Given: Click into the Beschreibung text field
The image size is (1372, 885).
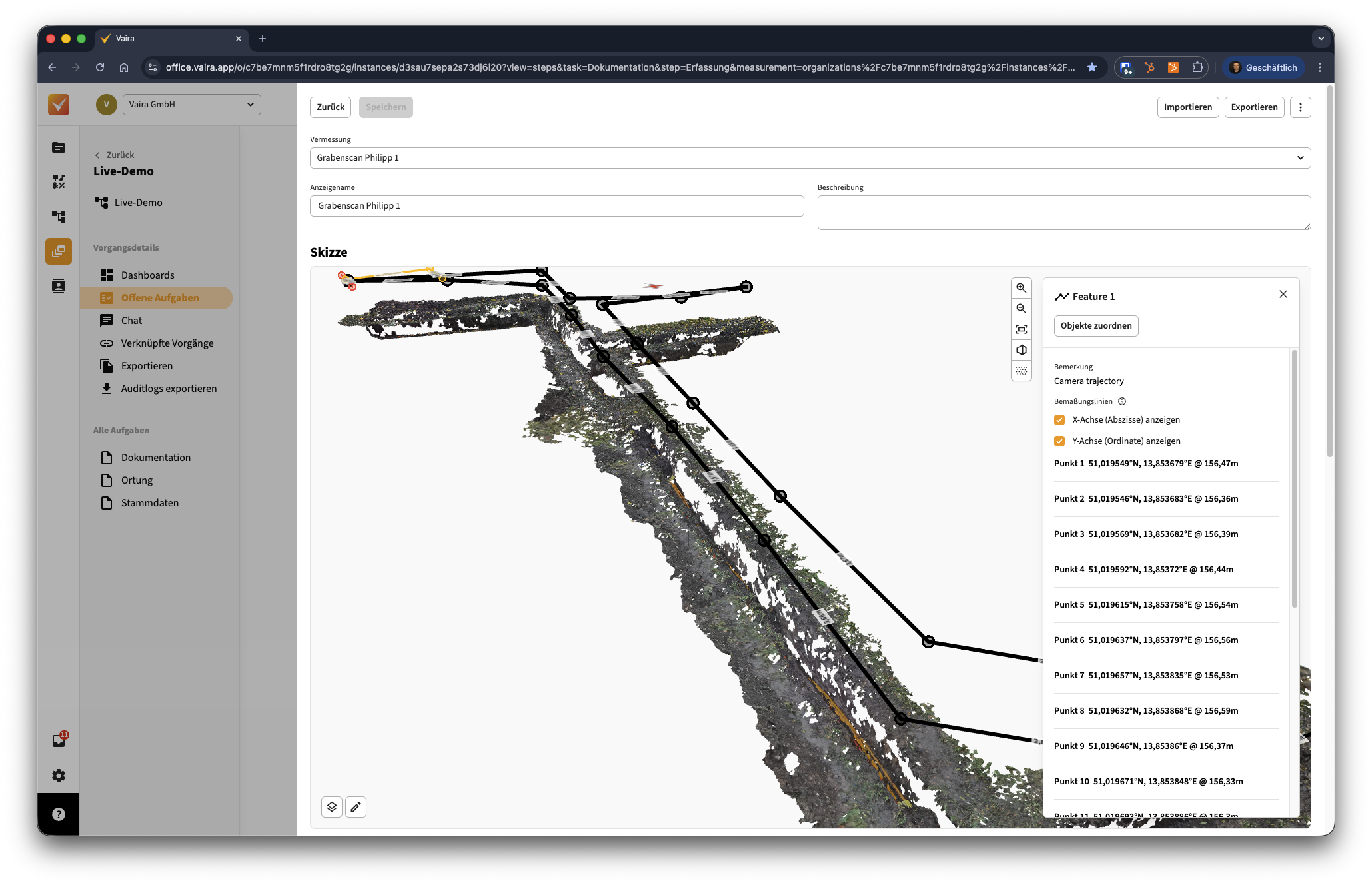Looking at the screenshot, I should point(1063,213).
